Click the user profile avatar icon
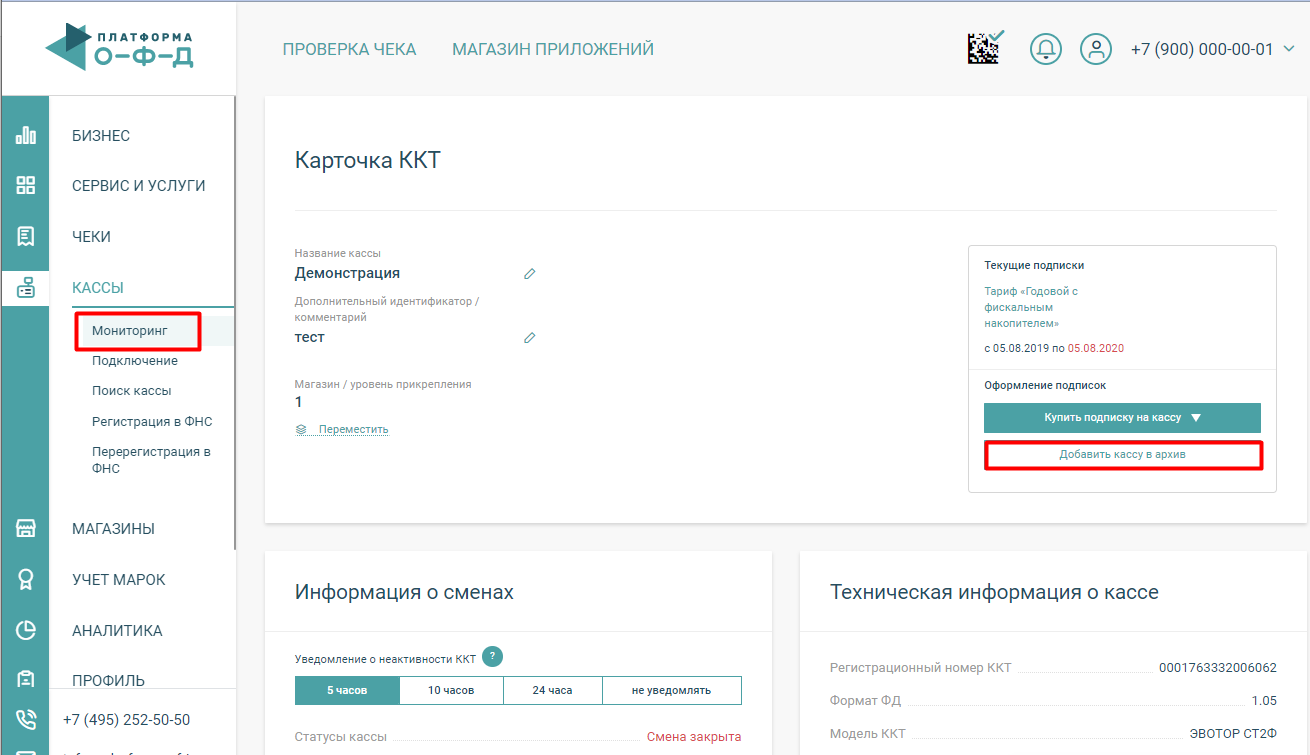The width and height of the screenshot is (1310, 755). click(1096, 49)
